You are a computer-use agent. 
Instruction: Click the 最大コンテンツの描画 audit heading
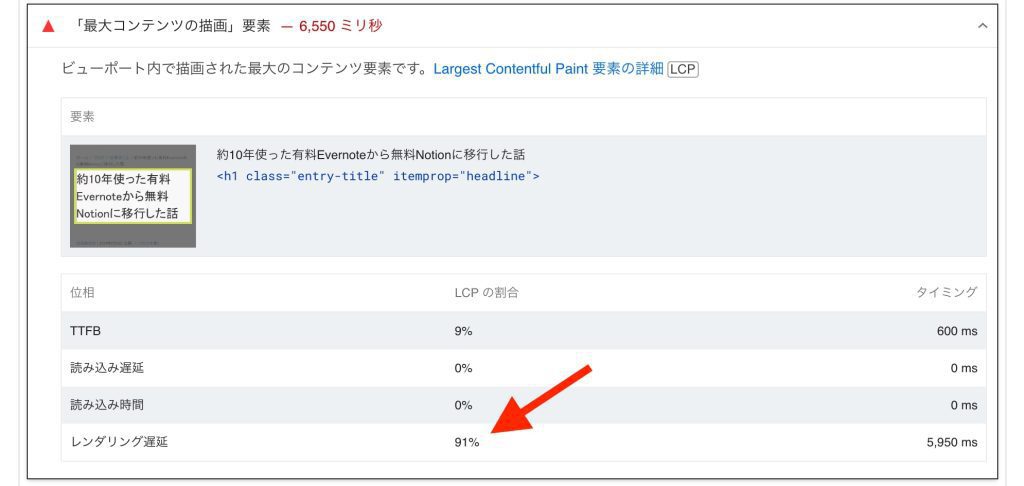point(172,24)
